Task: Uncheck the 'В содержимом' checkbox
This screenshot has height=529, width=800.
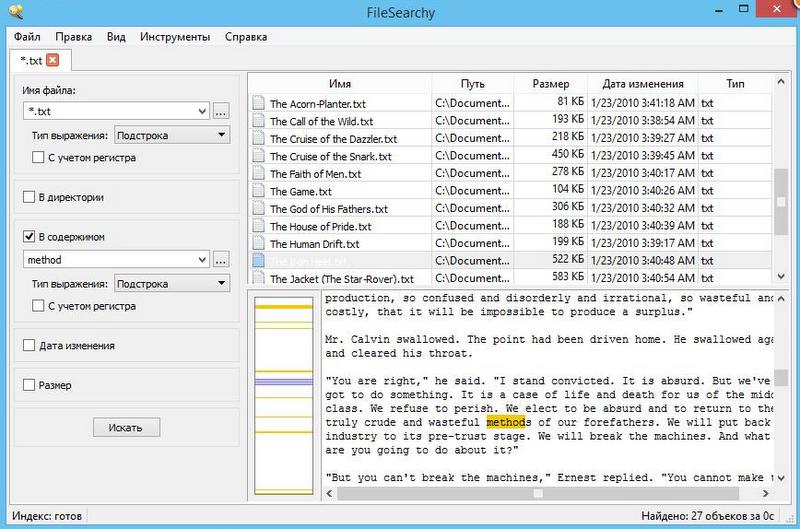Action: 29,237
